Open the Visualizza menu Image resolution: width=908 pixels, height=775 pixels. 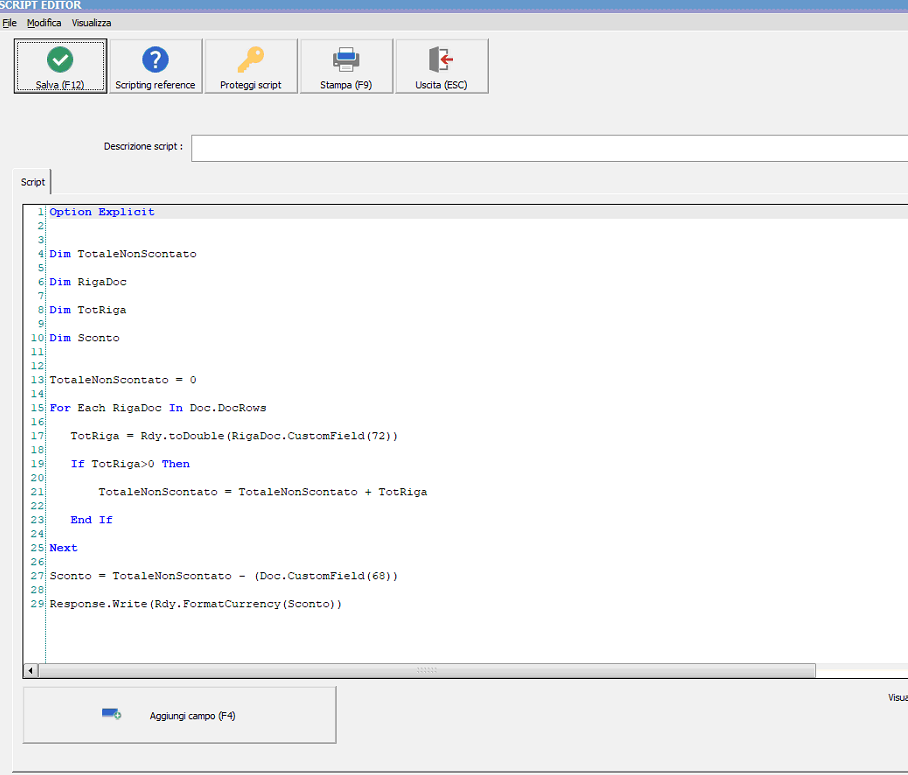point(91,23)
